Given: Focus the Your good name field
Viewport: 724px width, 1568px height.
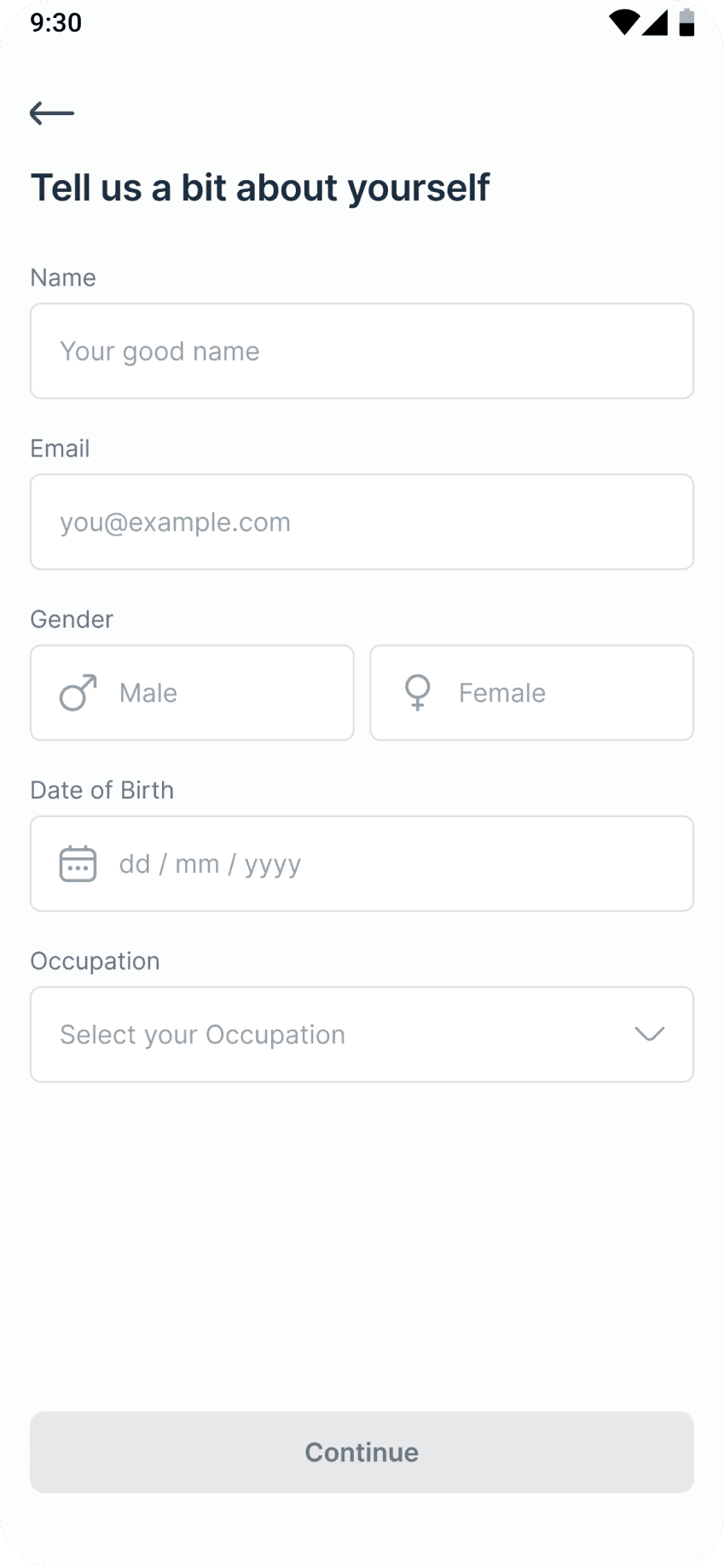Looking at the screenshot, I should (x=362, y=351).
